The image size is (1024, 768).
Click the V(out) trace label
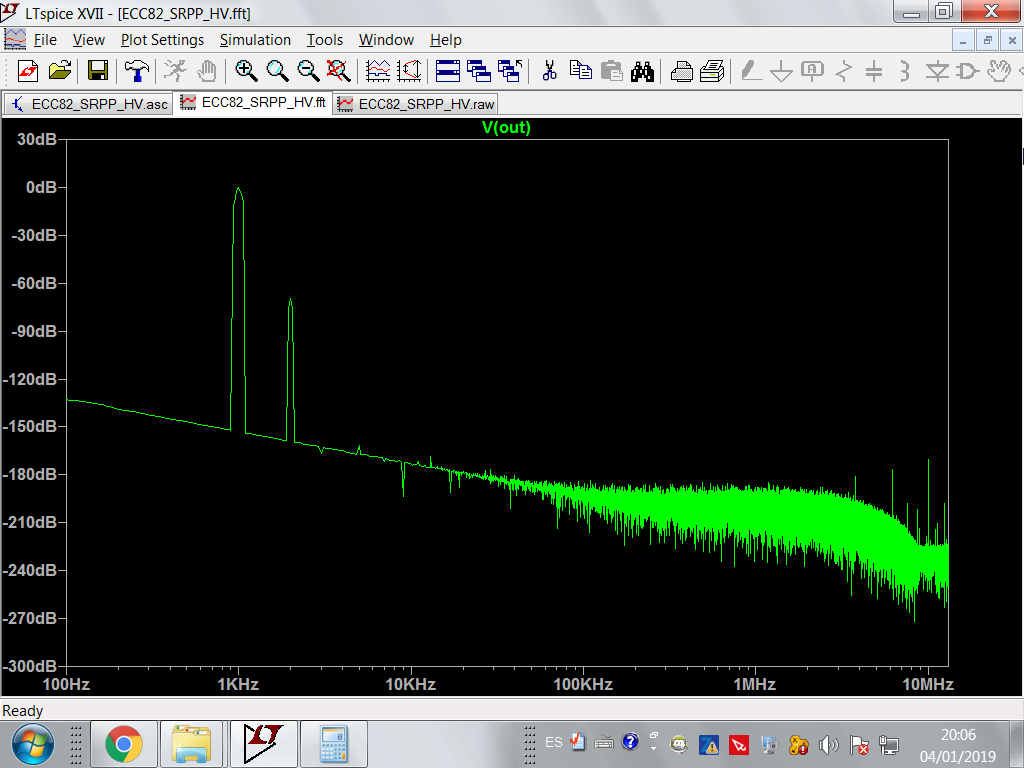tap(506, 127)
